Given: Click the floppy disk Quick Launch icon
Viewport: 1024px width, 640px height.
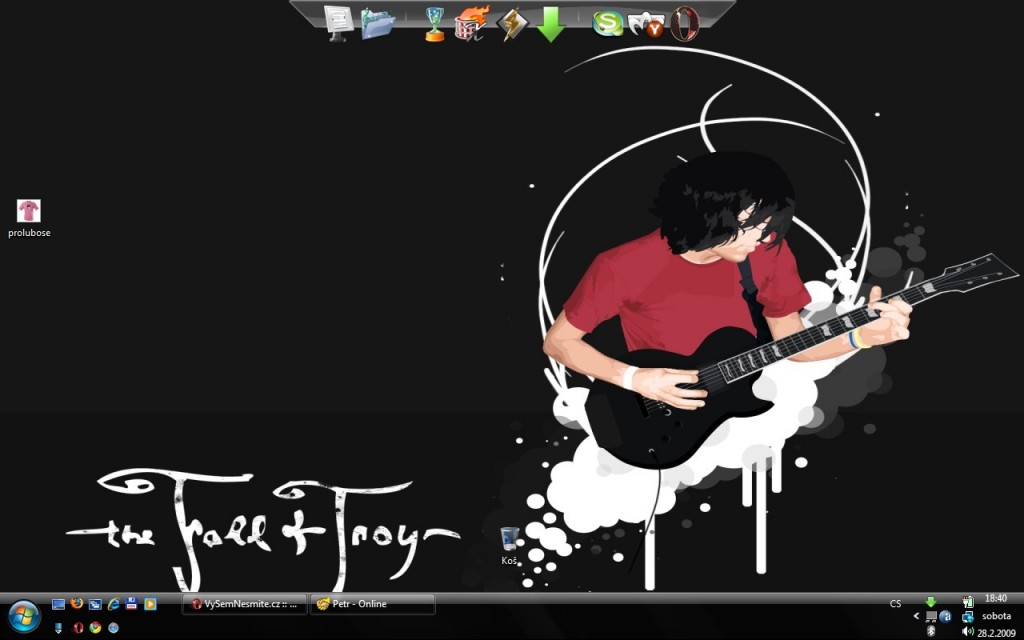Looking at the screenshot, I should coord(131,603).
